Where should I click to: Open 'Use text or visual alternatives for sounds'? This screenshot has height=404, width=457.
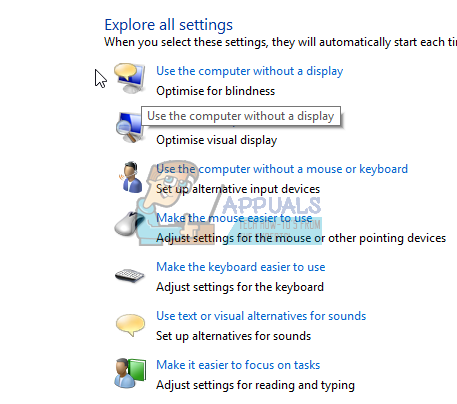click(x=261, y=316)
